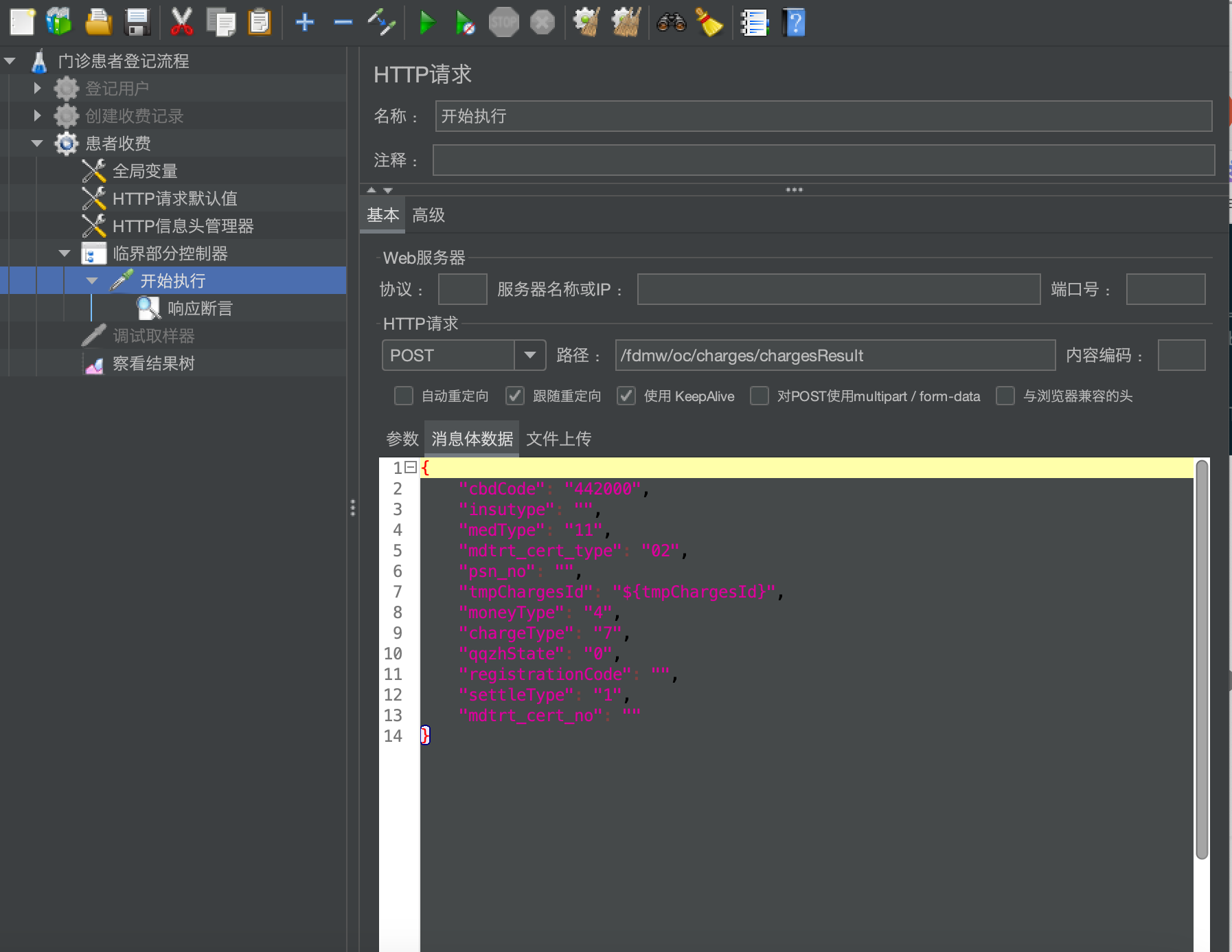The image size is (1232, 952).
Task: Click the collapse-up arrow below 注释
Action: (x=372, y=190)
